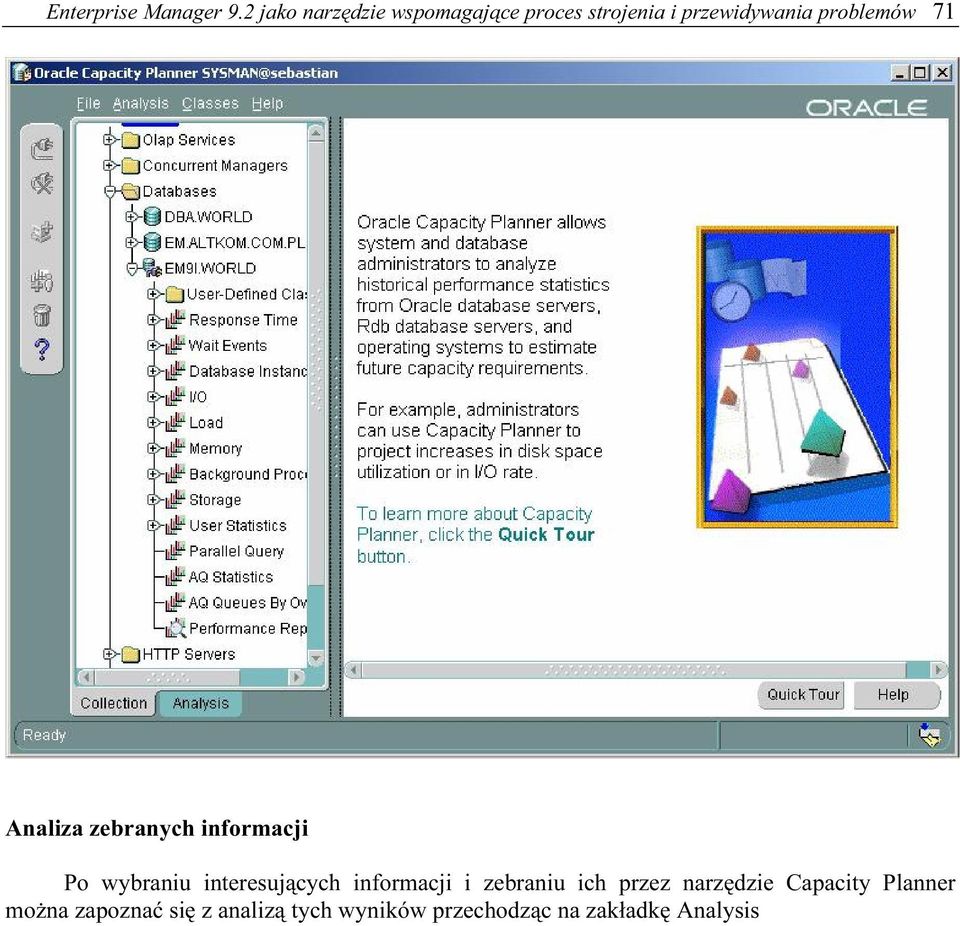Click the User Statistics chart icon

tap(175, 525)
